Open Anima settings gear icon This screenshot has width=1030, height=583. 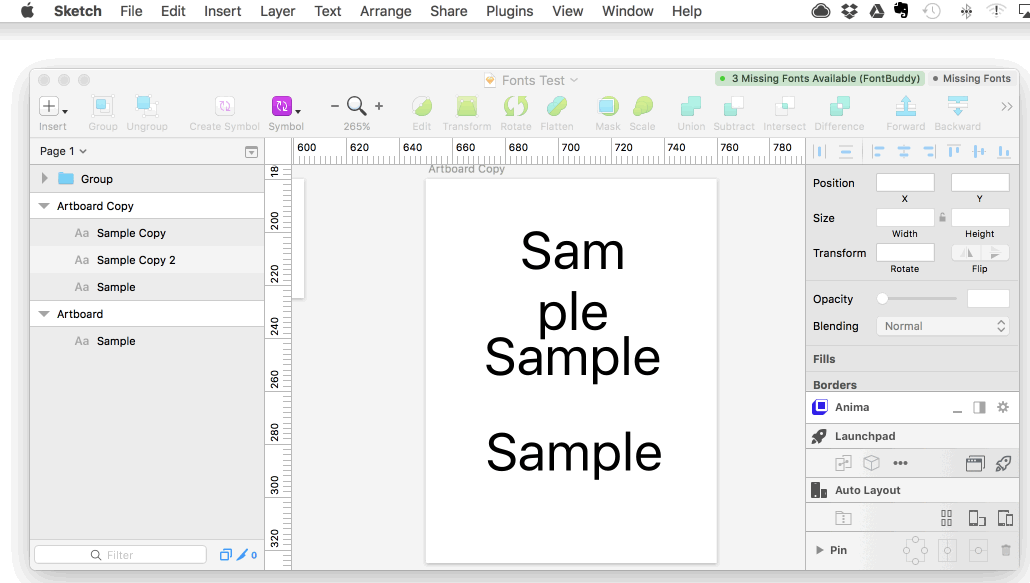pos(1003,407)
